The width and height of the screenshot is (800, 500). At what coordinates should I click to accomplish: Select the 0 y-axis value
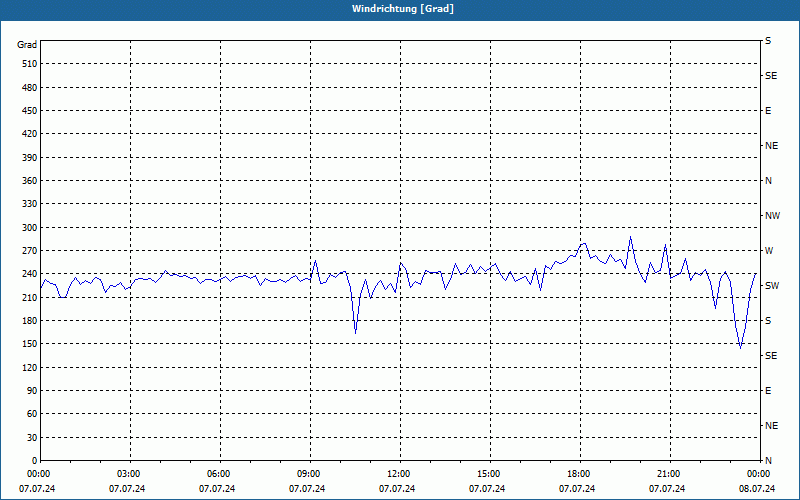35,460
